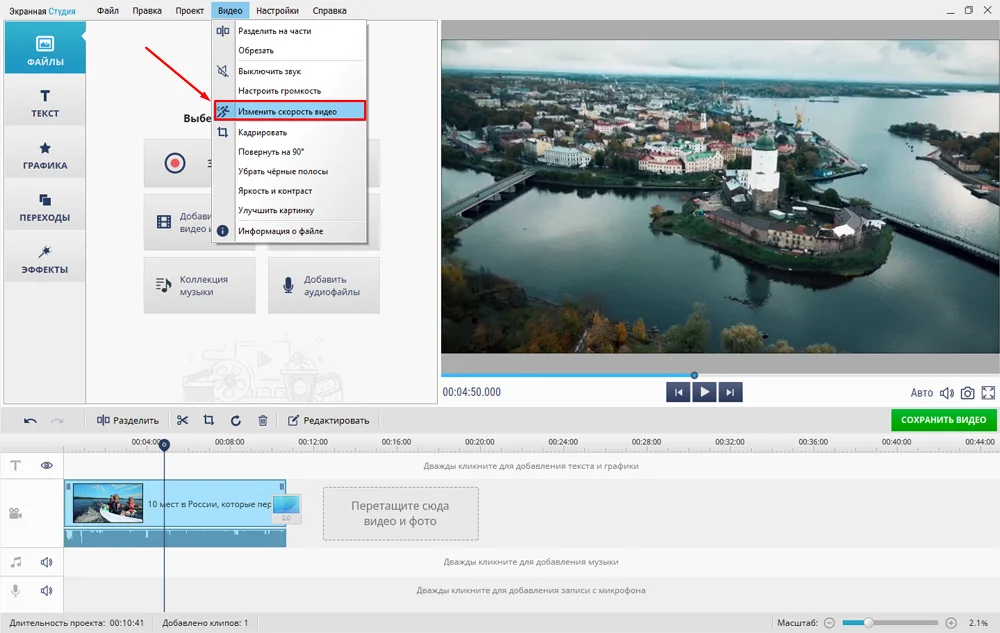The image size is (1000, 633).
Task: Click the 00:20:00 mark on timeline ruler
Action: (480, 442)
